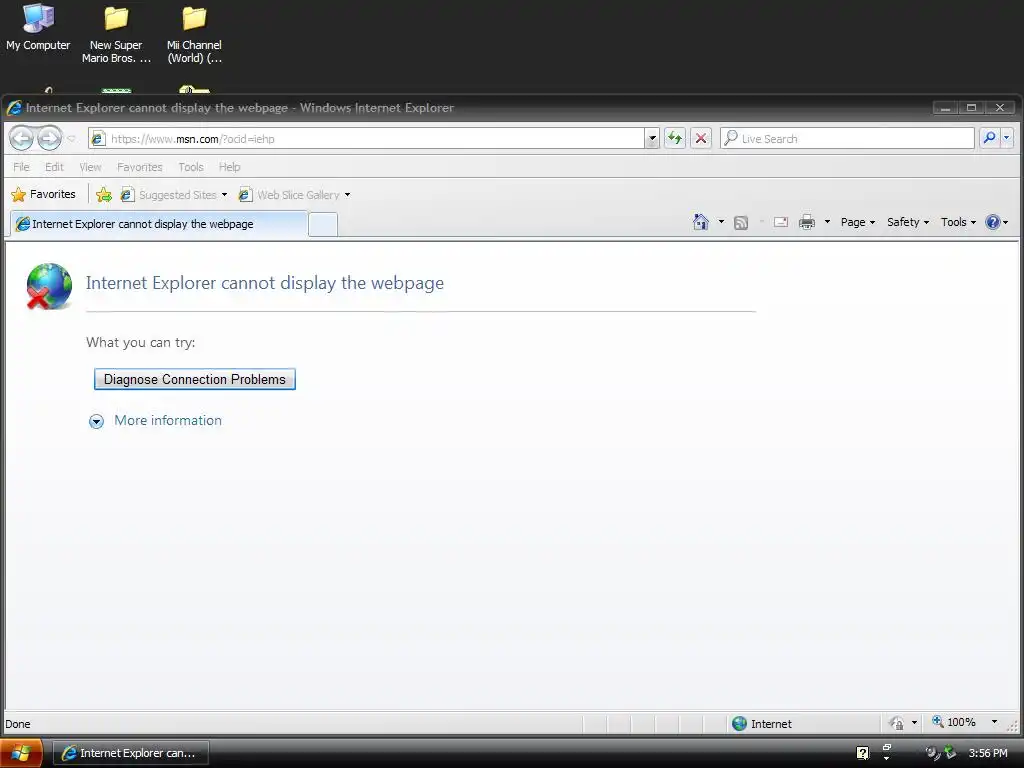Open the Favorites menu in menu bar
1024x768 pixels.
tap(140, 167)
